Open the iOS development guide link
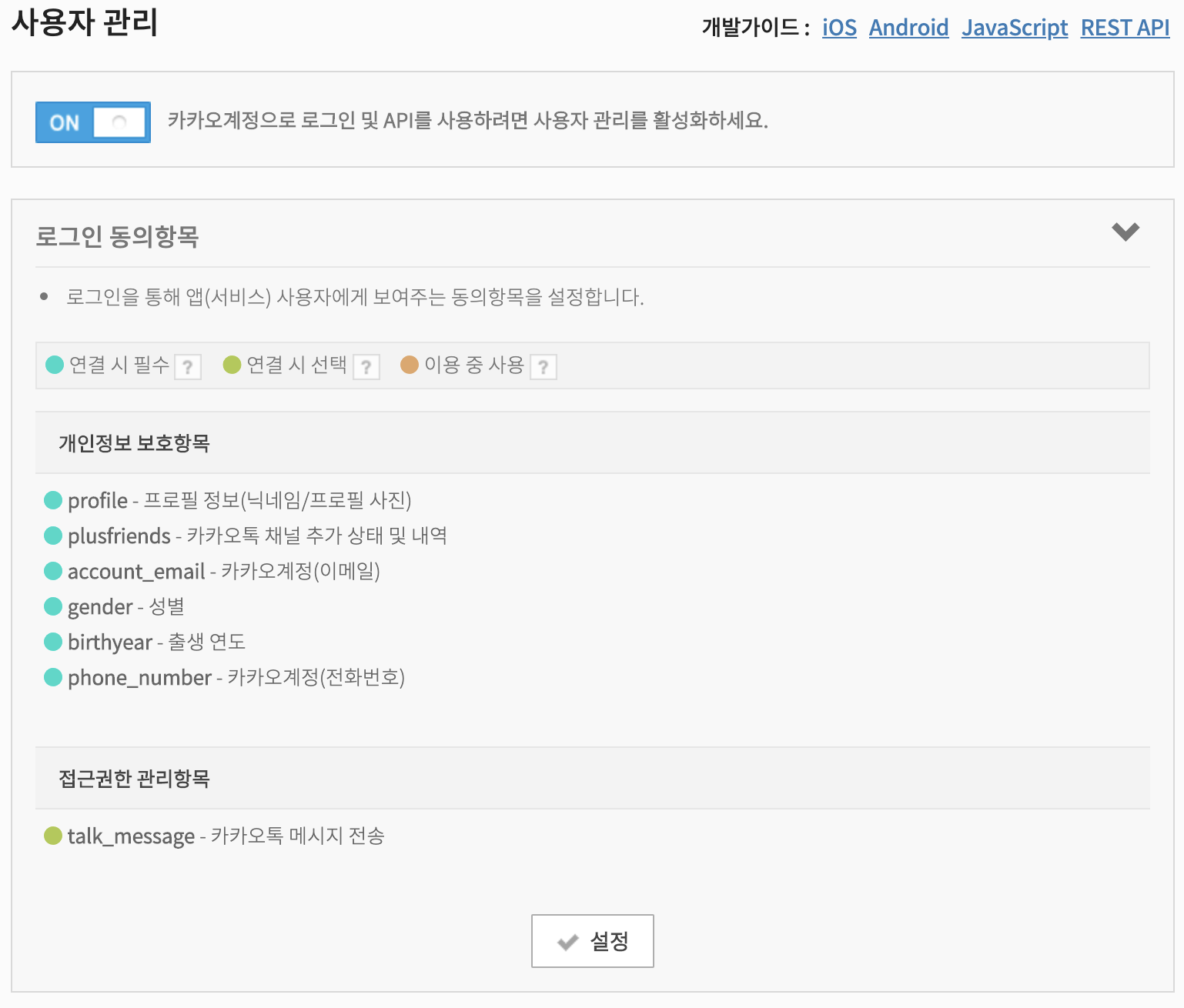1184x1008 pixels. click(838, 28)
